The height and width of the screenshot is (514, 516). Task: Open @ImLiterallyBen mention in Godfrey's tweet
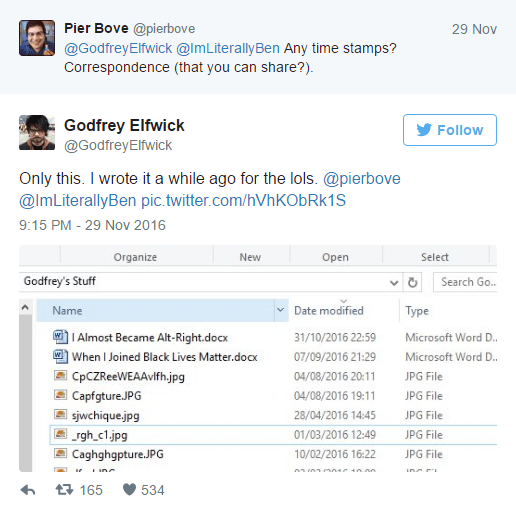[78, 201]
